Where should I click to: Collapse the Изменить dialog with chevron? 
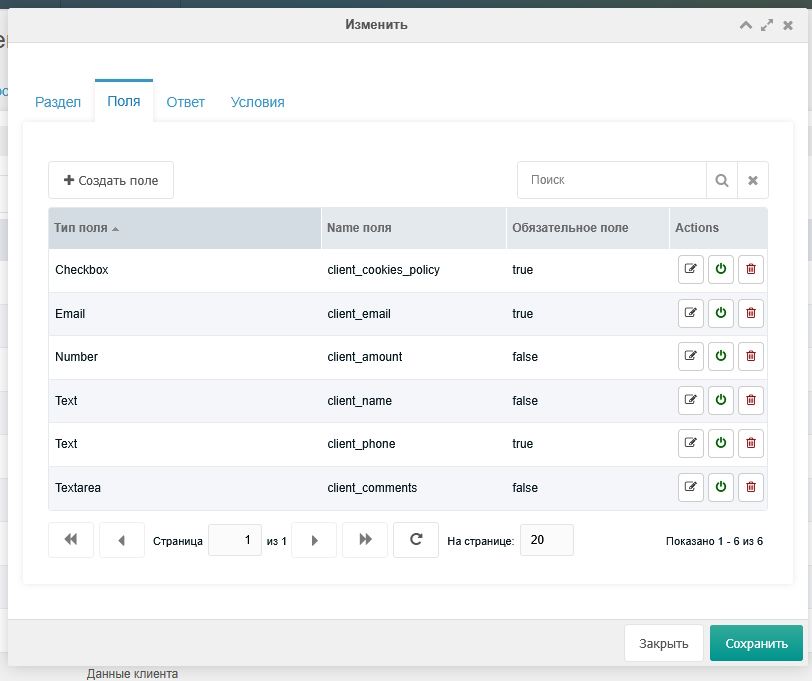click(746, 25)
